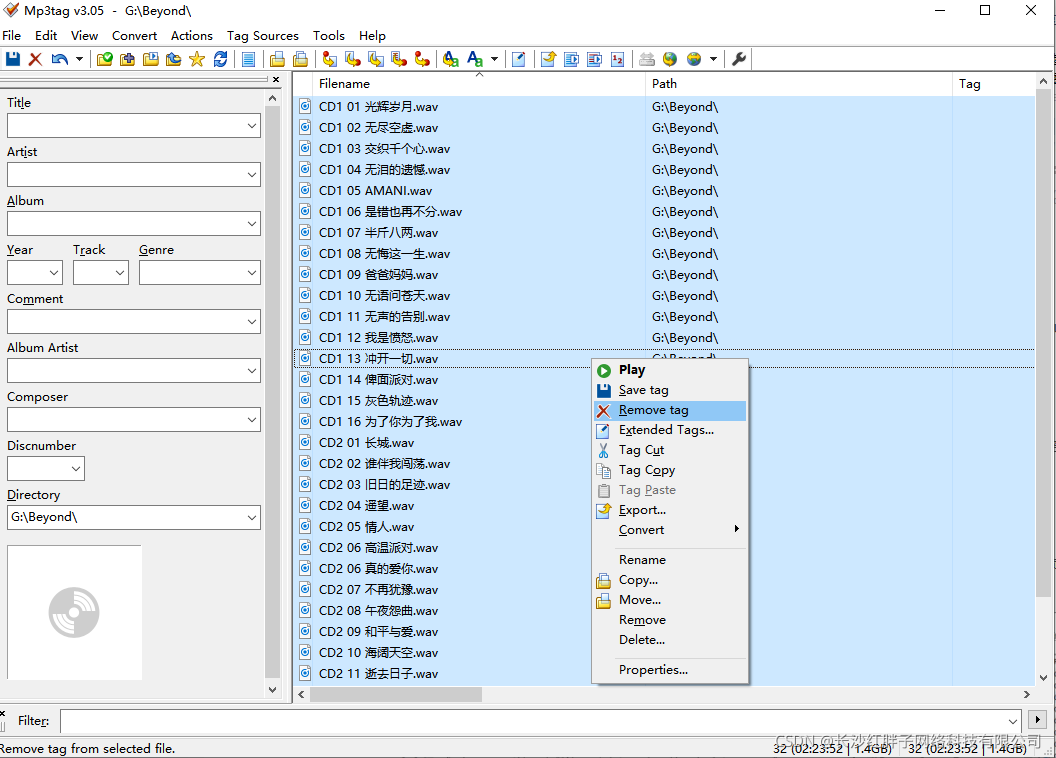Open the File menu
This screenshot has width=1056, height=758.
[x=11, y=36]
